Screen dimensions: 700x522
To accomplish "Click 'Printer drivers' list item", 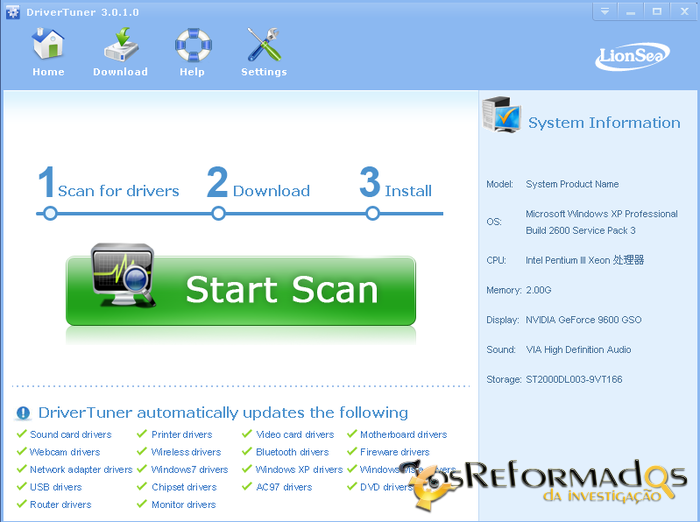I will coord(182,434).
